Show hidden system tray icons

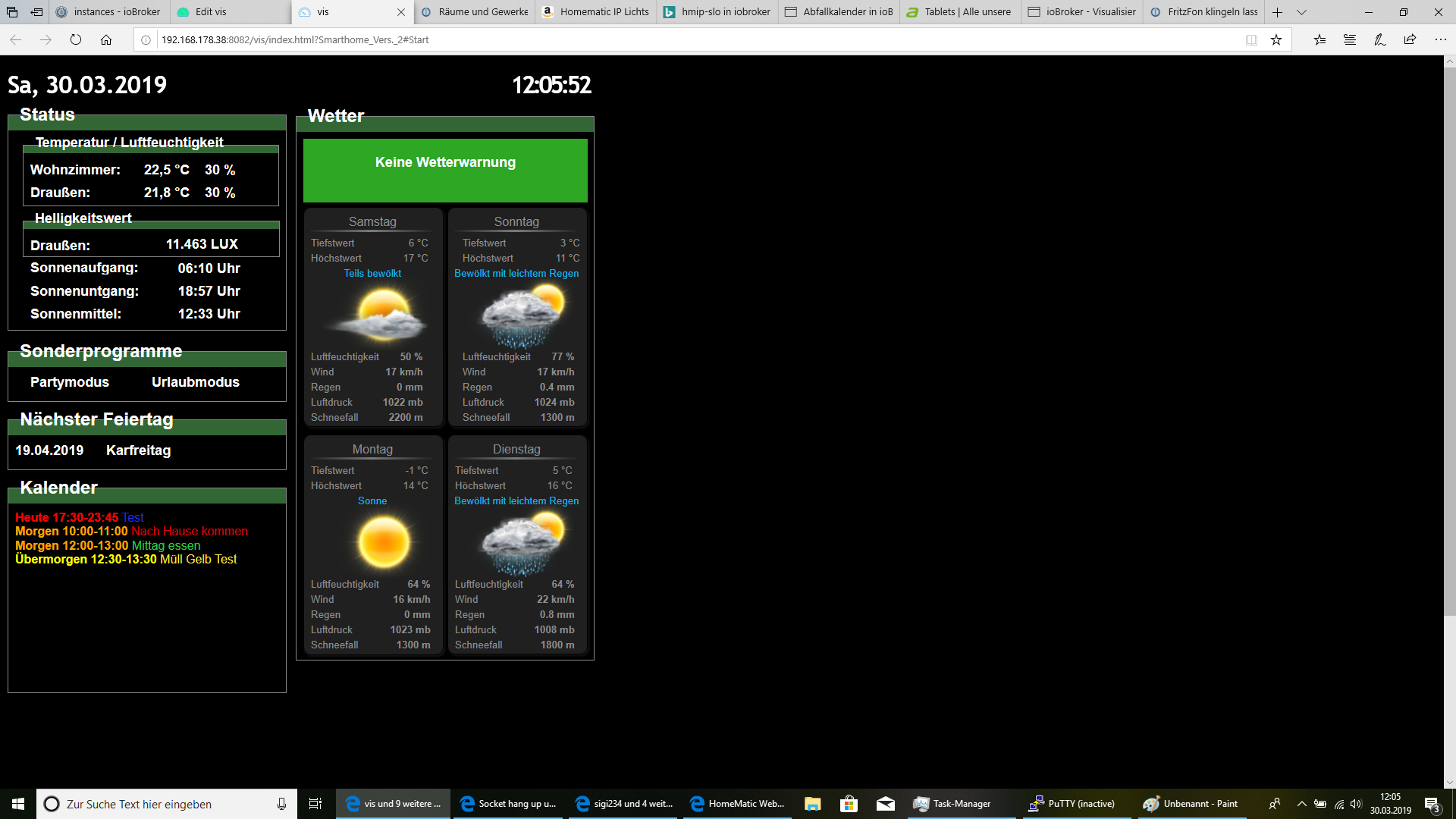click(x=1301, y=804)
